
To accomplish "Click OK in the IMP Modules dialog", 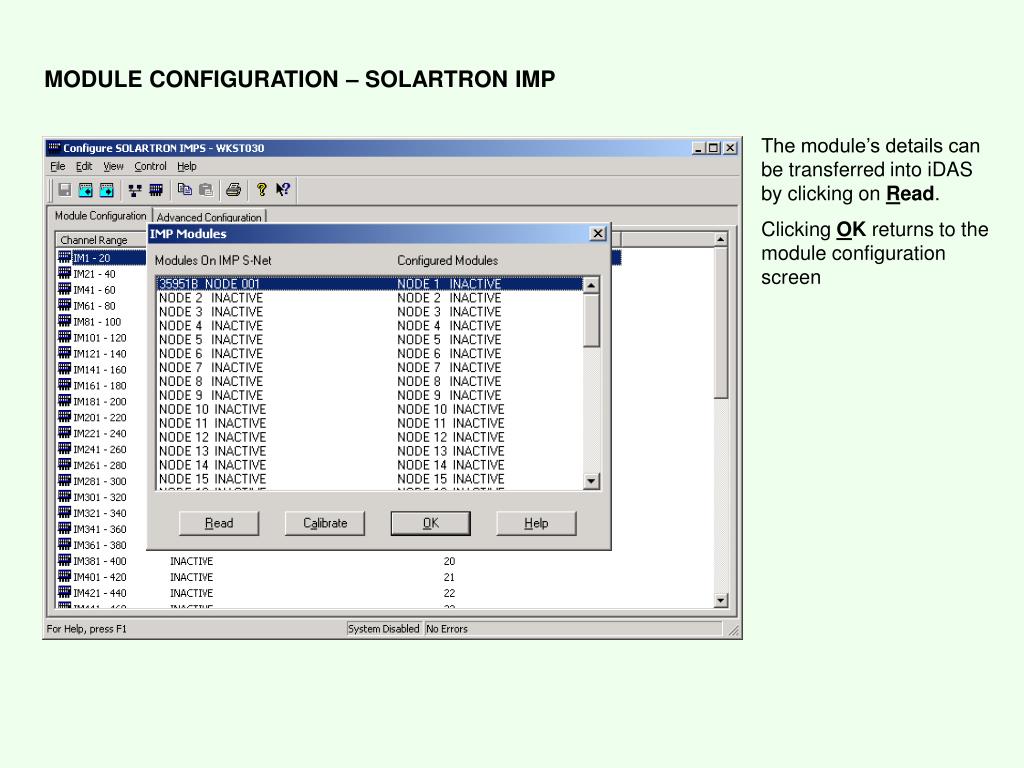I will (x=430, y=523).
